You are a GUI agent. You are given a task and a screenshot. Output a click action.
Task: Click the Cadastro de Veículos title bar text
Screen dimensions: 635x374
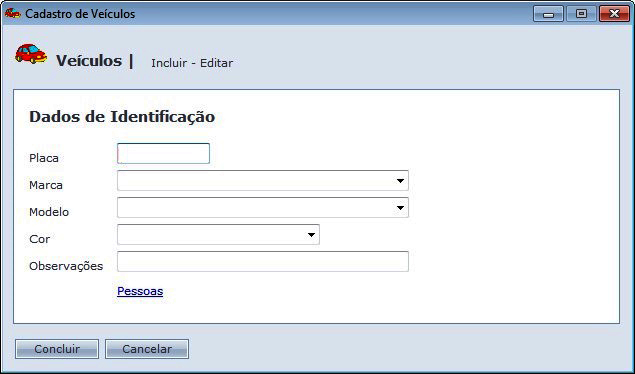80,14
